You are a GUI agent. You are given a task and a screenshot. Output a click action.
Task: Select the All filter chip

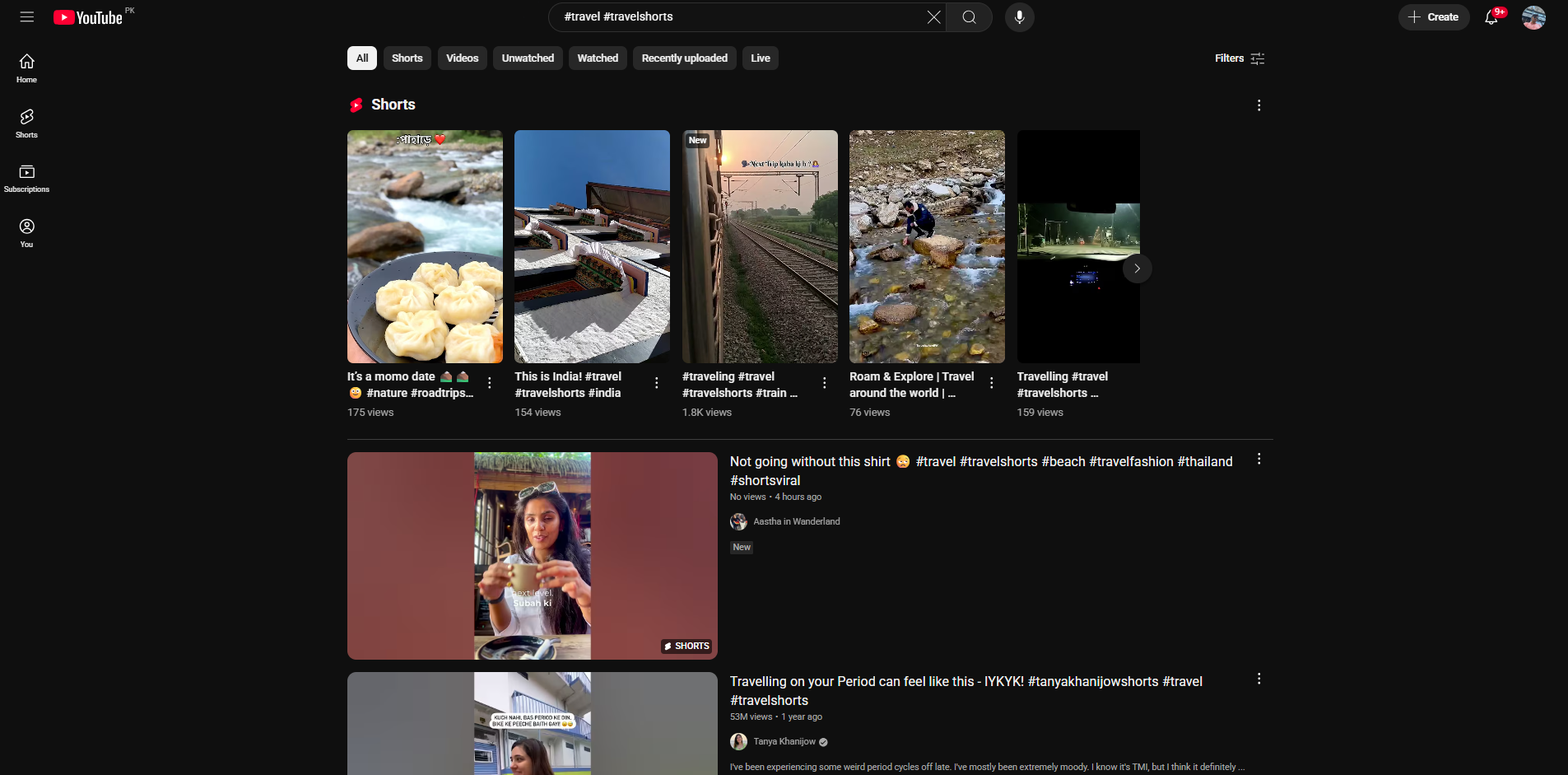pyautogui.click(x=362, y=58)
